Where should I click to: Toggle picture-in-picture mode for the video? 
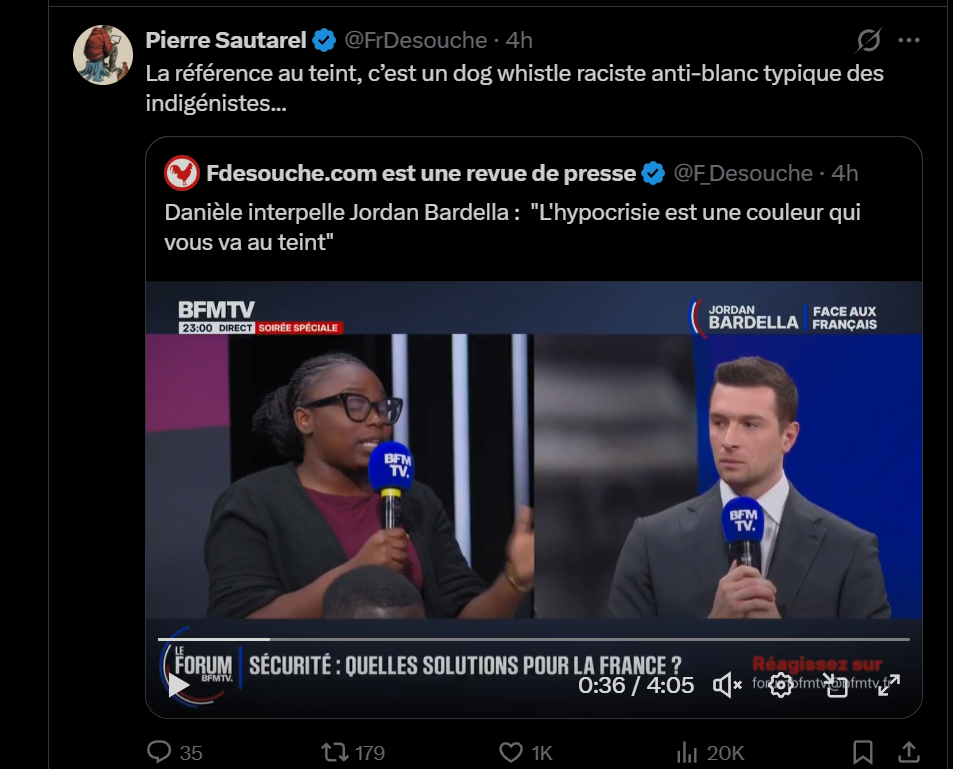[x=836, y=686]
